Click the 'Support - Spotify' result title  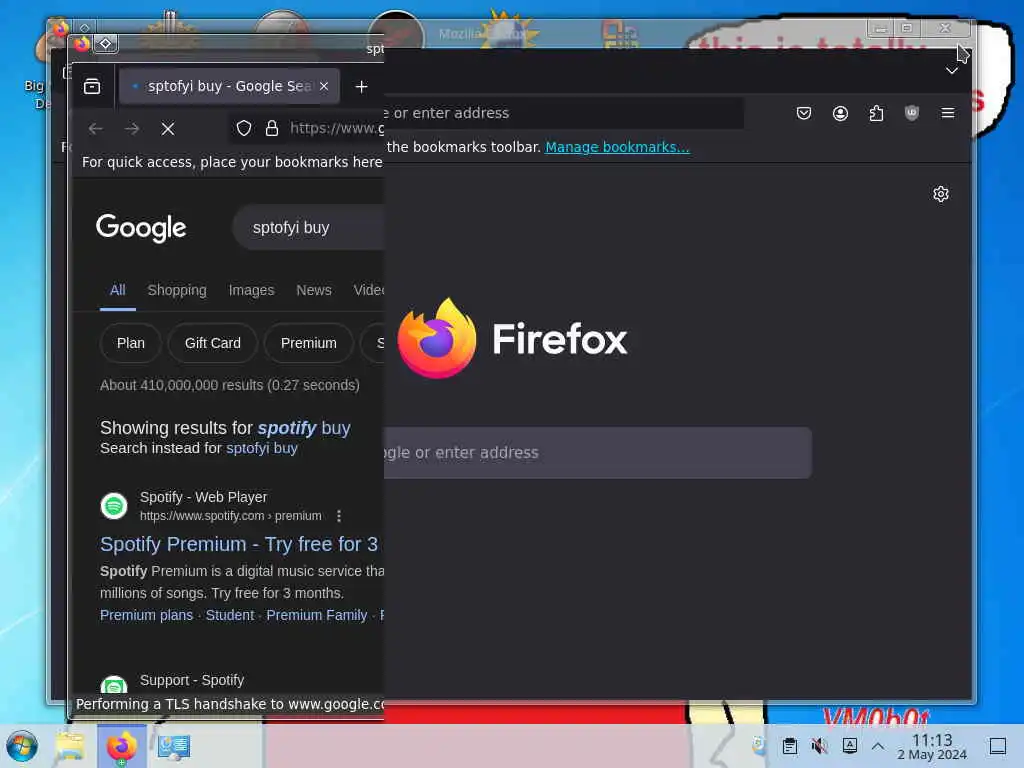(x=192, y=680)
